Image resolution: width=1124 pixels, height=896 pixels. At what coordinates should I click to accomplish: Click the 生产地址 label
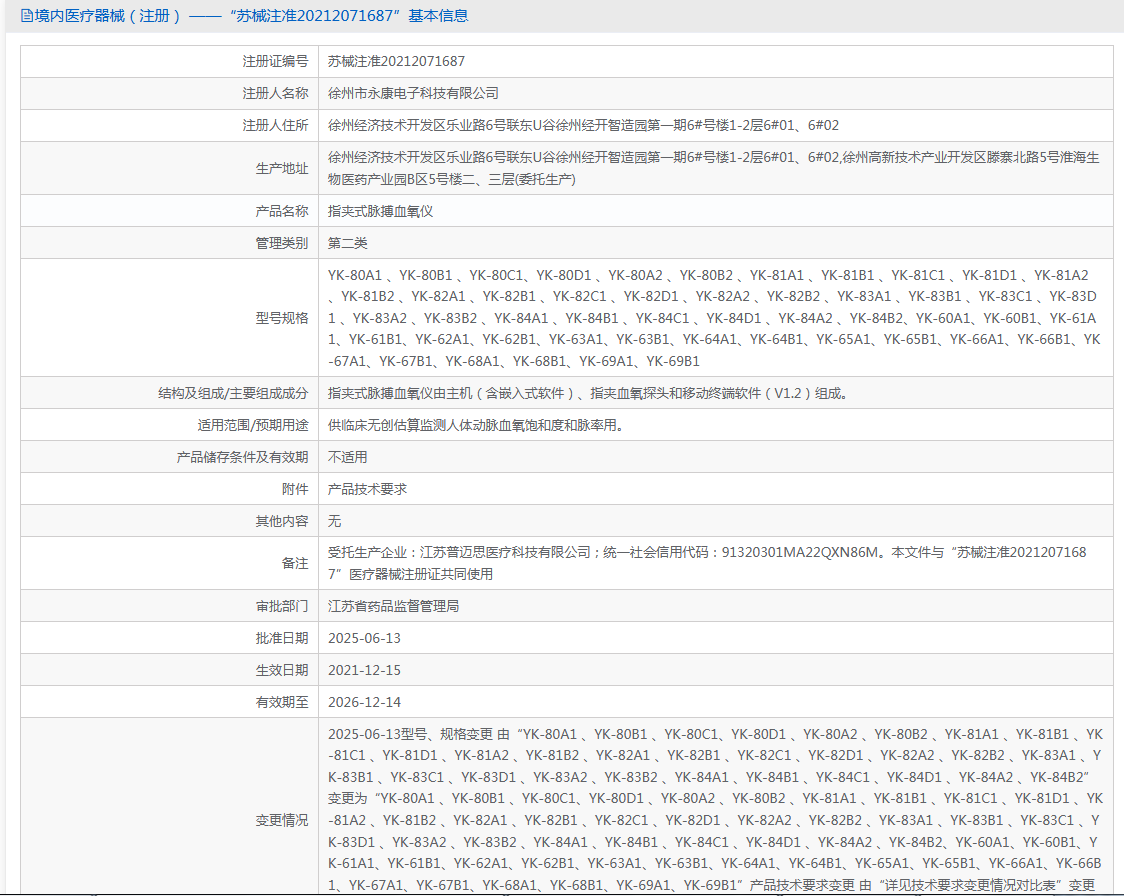pyautogui.click(x=282, y=168)
